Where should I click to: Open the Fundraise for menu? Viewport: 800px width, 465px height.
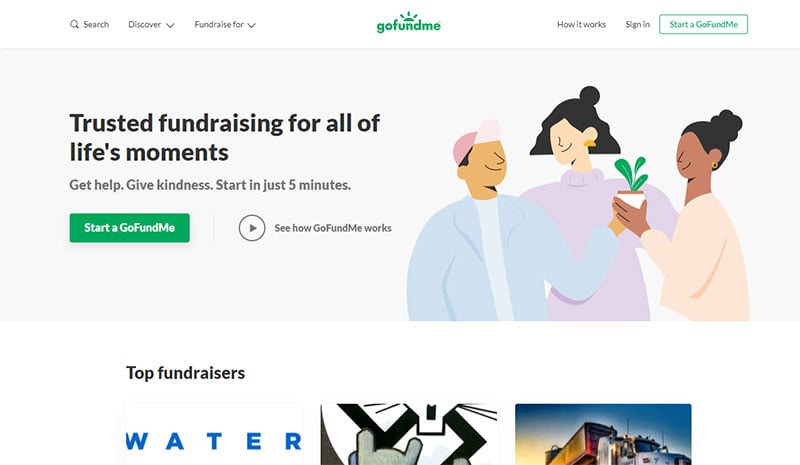pyautogui.click(x=219, y=25)
